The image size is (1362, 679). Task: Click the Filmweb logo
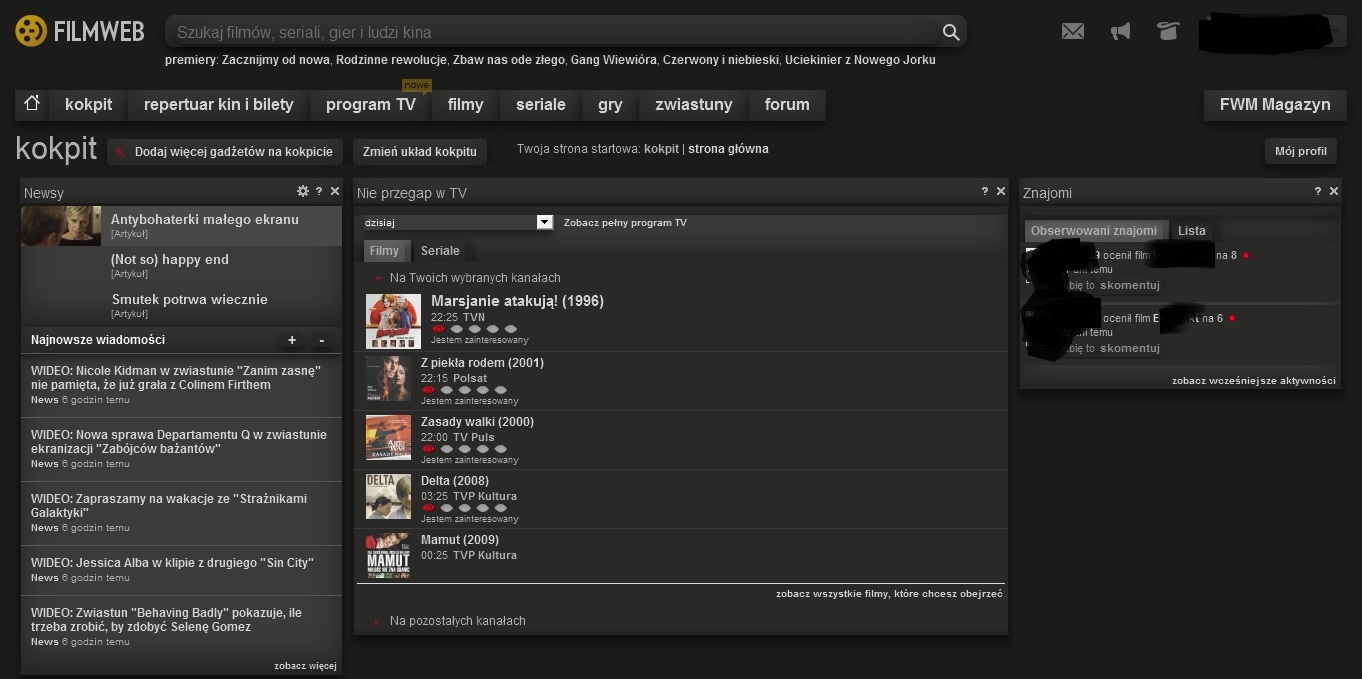79,30
